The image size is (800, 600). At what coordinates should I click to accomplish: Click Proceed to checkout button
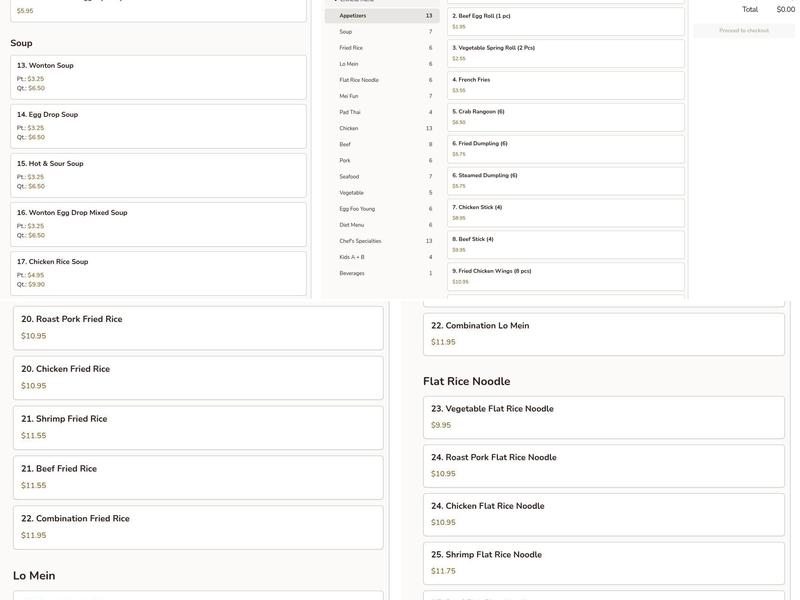(744, 31)
